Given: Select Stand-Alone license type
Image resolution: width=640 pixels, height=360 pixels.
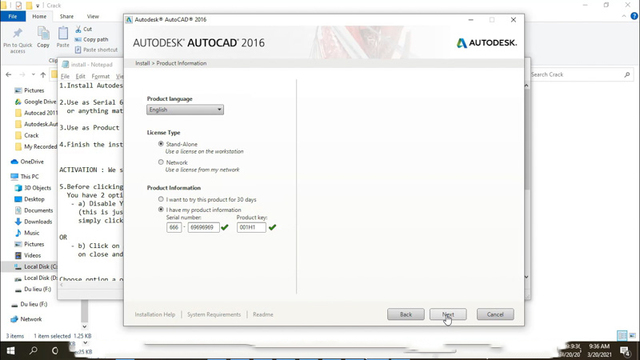Looking at the screenshot, I should [161, 144].
